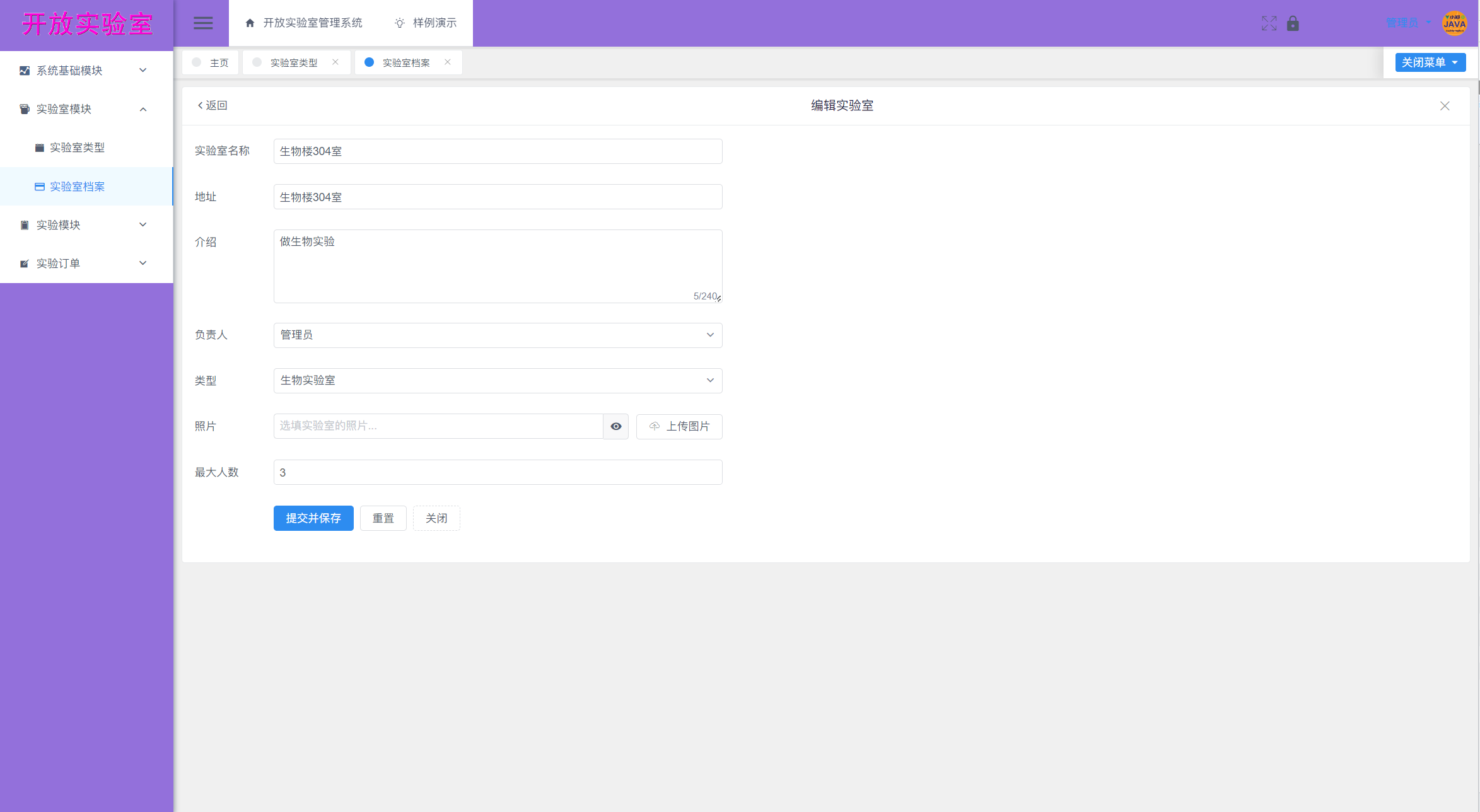The width and height of the screenshot is (1480, 812).
Task: Switch to the 实验室类型 tab
Action: click(296, 62)
